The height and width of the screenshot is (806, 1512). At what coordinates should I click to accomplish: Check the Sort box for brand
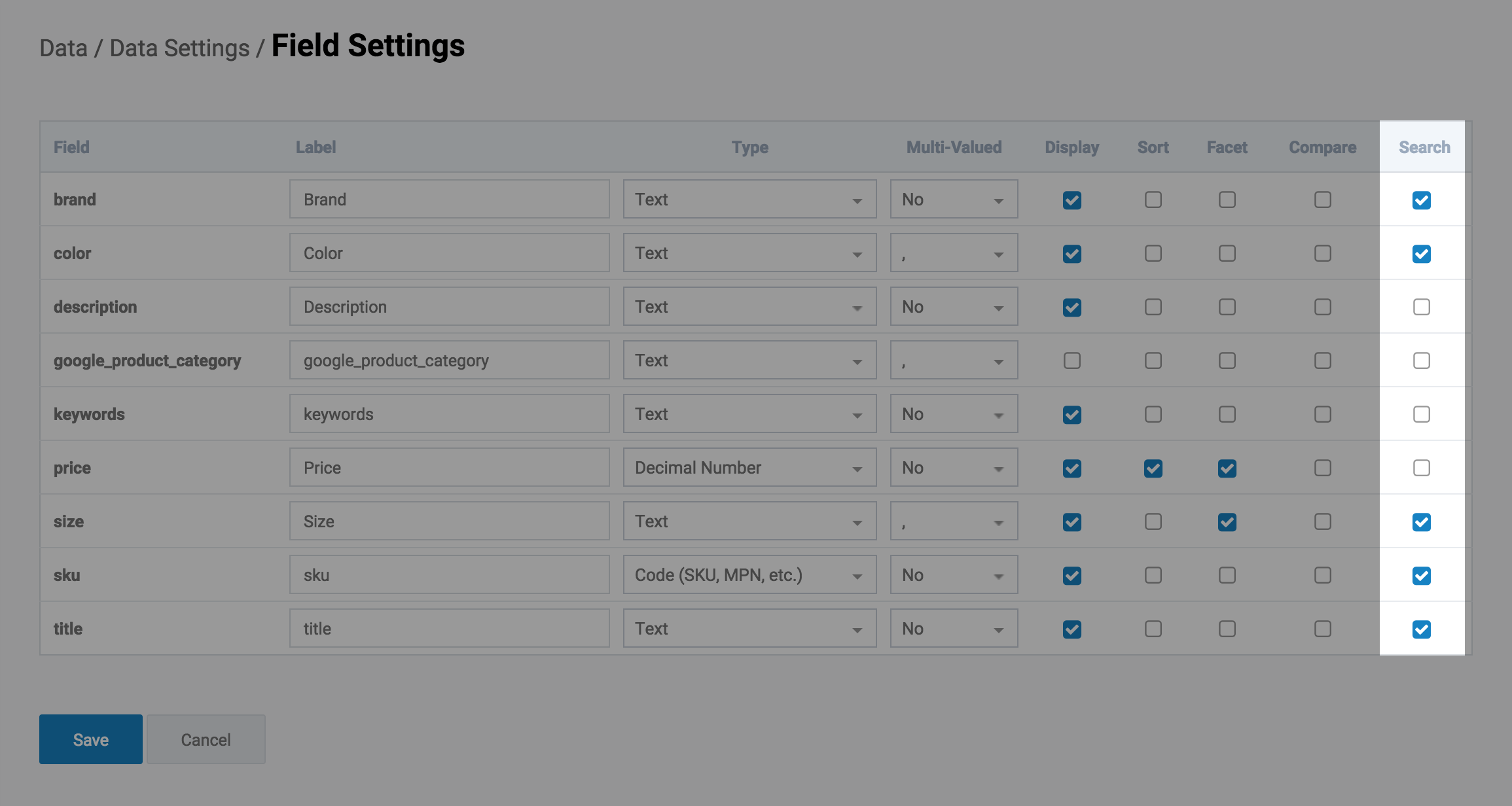coord(1153,200)
